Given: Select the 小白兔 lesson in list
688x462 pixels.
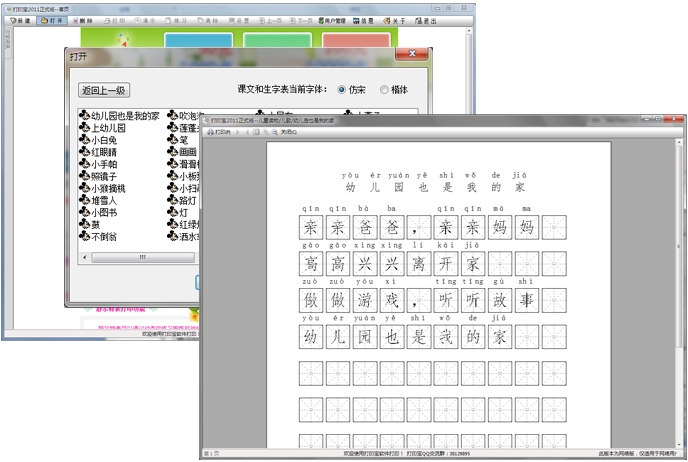Looking at the screenshot, I should pyautogui.click(x=105, y=140).
